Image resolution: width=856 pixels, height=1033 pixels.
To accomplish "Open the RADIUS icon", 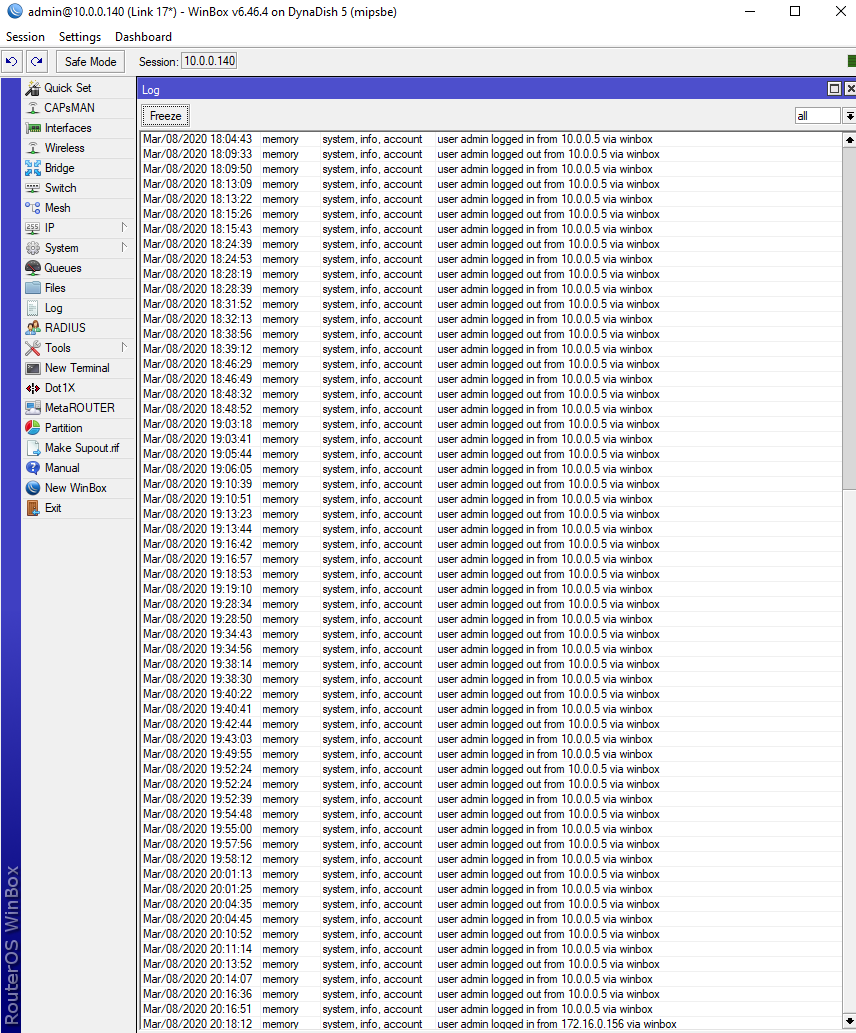I will coord(33,328).
